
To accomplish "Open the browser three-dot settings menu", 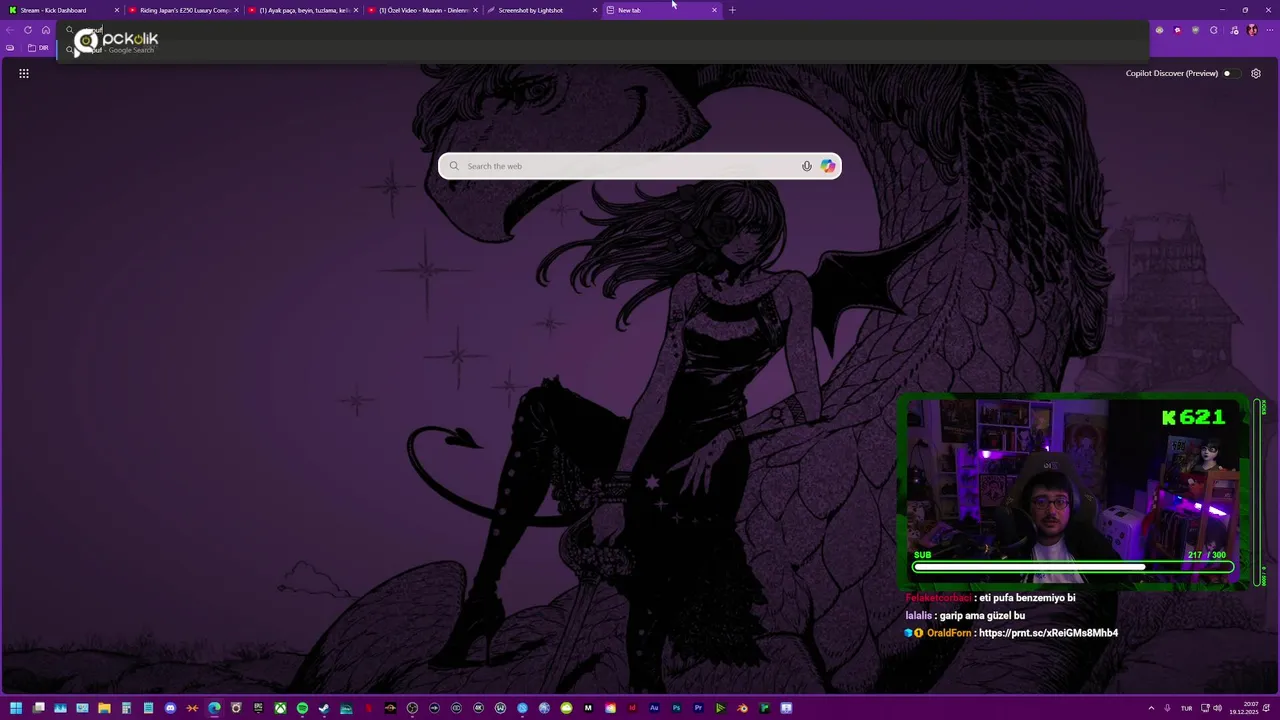I will click(x=1270, y=30).
